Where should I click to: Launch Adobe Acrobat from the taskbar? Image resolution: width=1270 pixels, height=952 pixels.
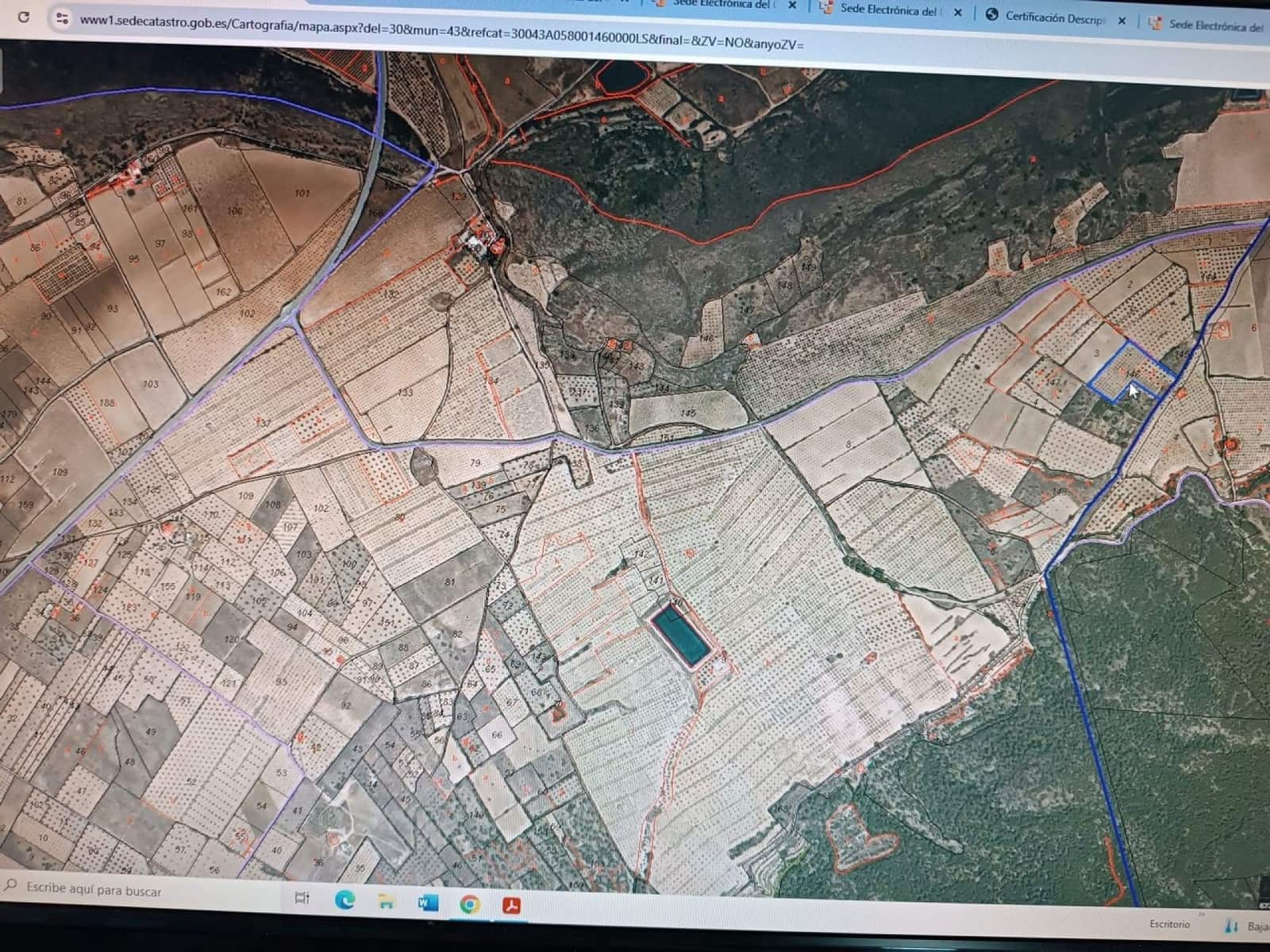click(510, 903)
